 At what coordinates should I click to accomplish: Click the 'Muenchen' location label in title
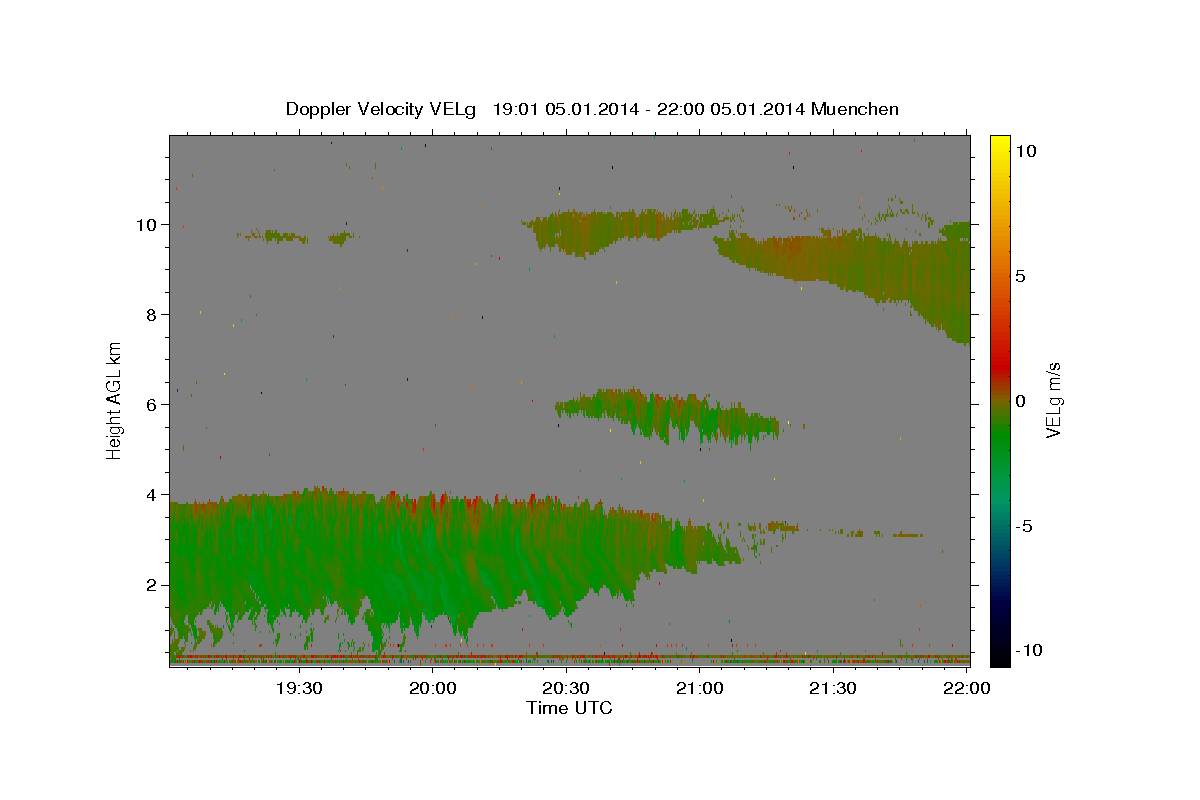coord(855,109)
